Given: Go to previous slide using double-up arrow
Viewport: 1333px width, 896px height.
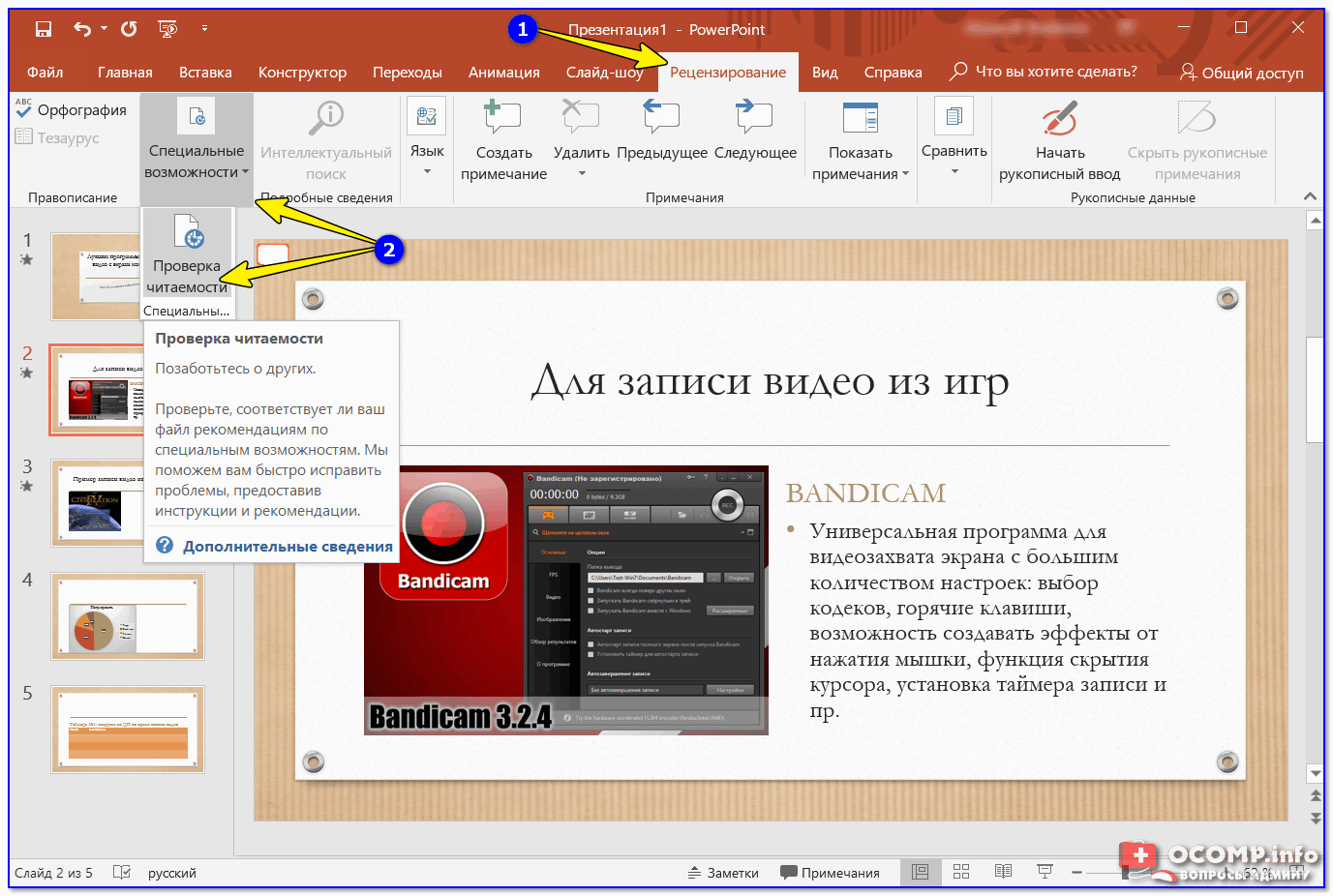Looking at the screenshot, I should click(x=1315, y=796).
